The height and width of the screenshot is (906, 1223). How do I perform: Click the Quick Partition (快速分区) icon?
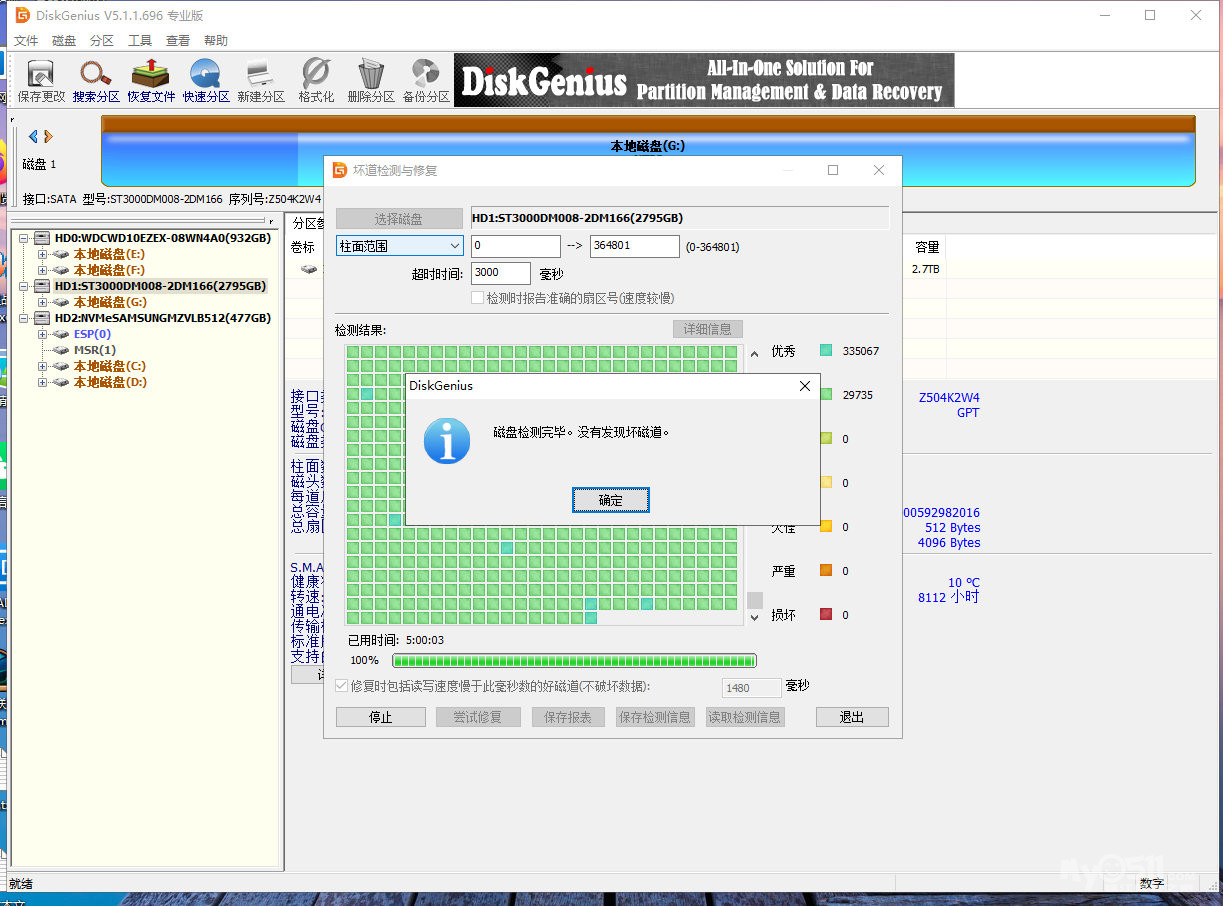[206, 80]
